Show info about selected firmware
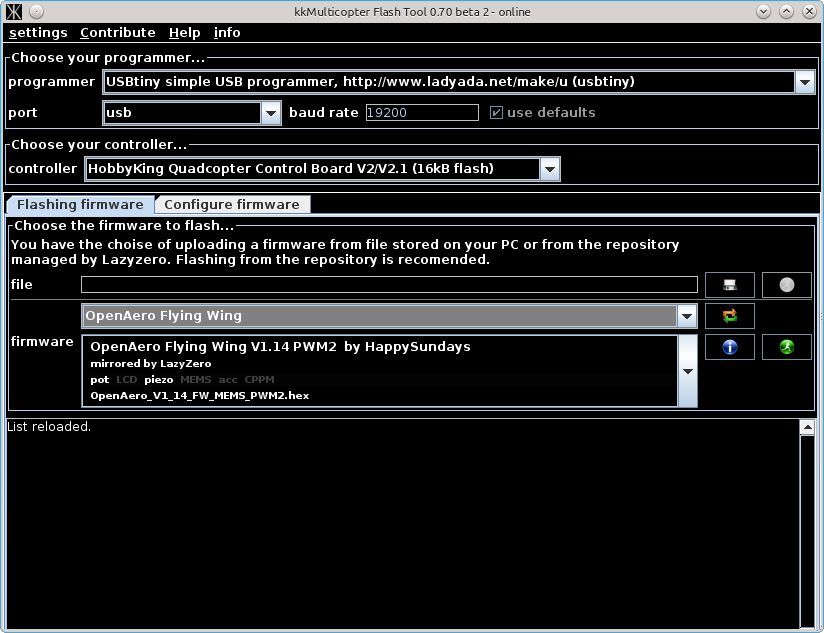824x633 pixels. click(x=730, y=347)
